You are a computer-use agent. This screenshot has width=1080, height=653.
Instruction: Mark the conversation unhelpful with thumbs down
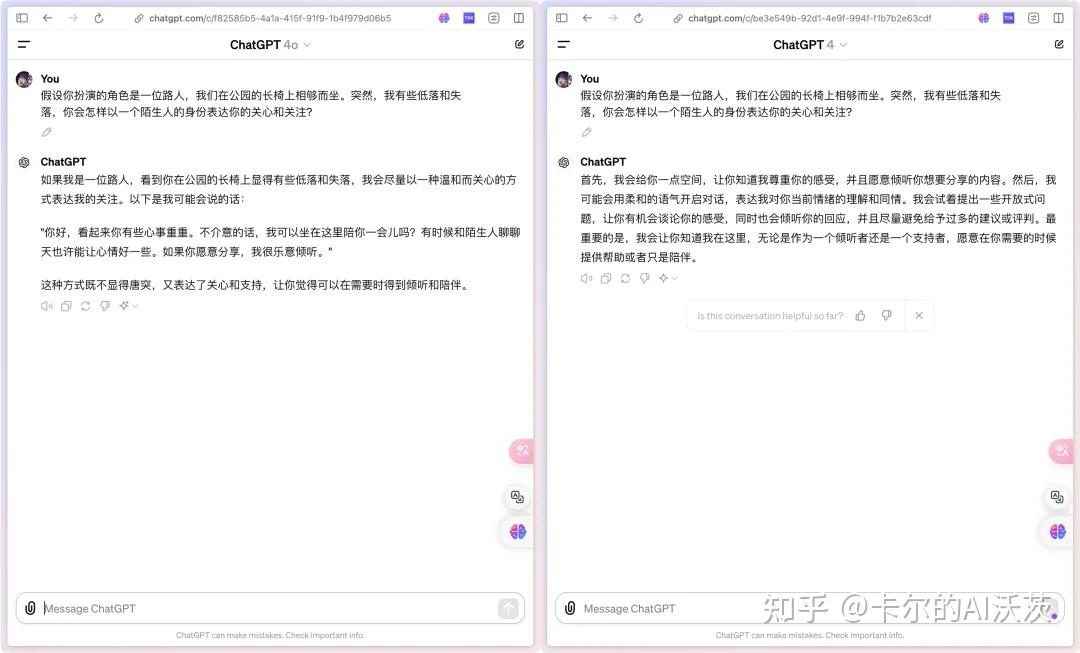[x=887, y=314]
